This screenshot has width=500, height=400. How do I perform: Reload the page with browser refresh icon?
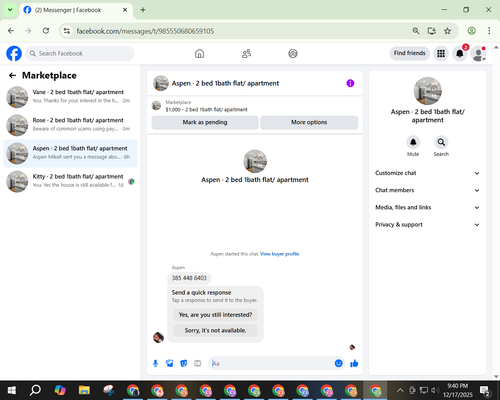[x=46, y=31]
